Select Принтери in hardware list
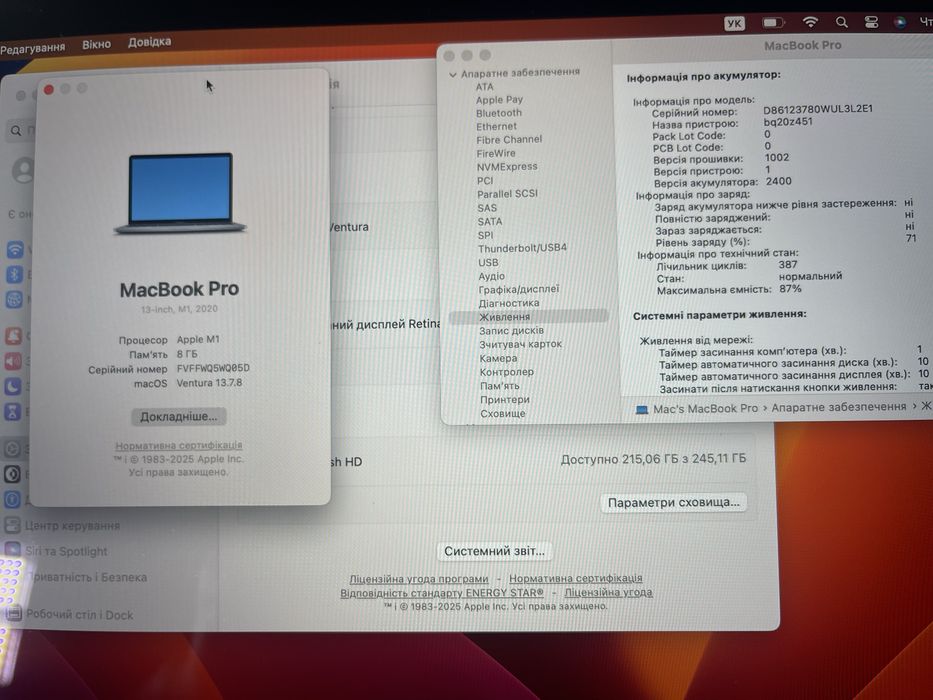 [505, 399]
